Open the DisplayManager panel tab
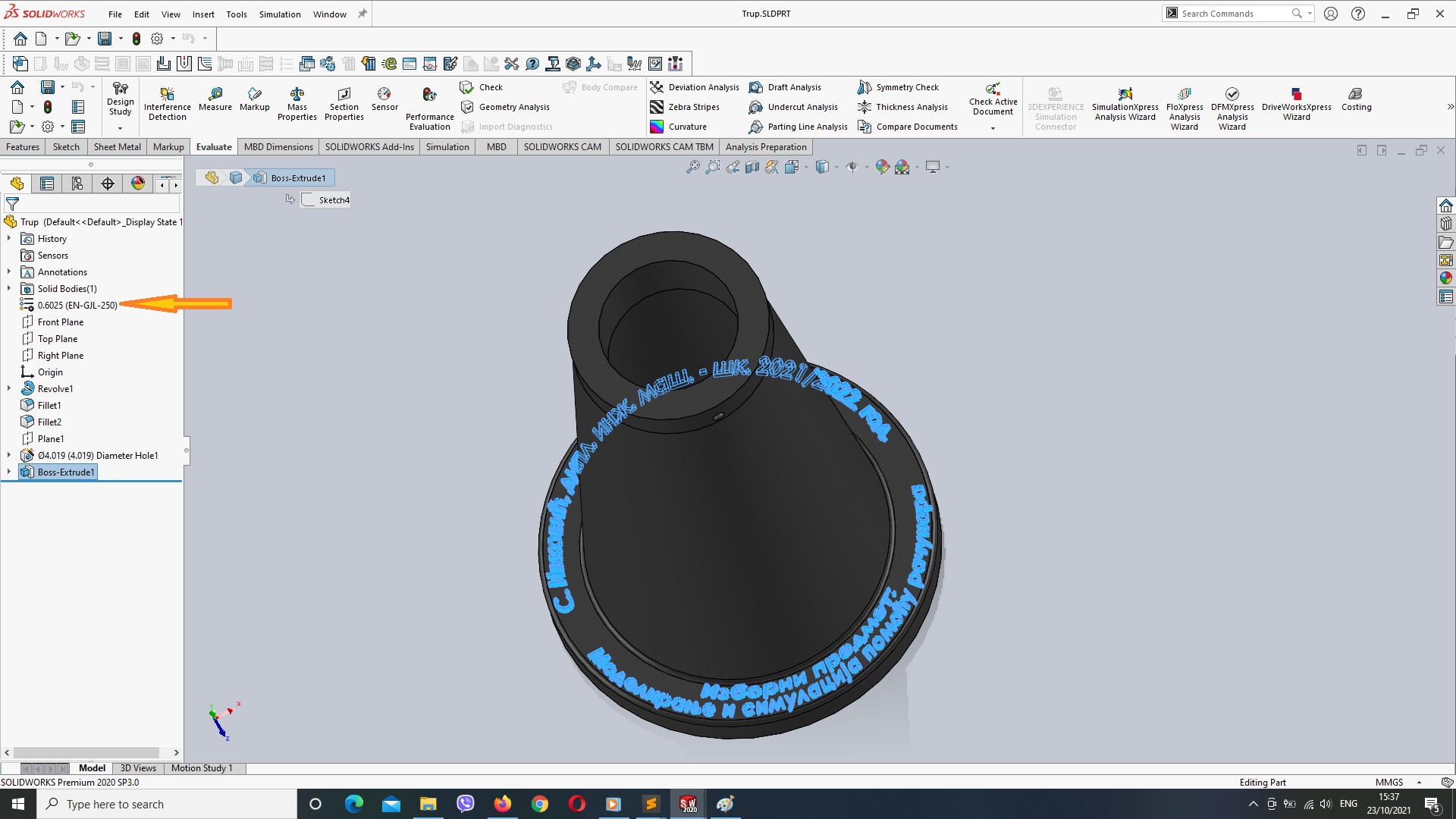1456x819 pixels. (x=138, y=184)
